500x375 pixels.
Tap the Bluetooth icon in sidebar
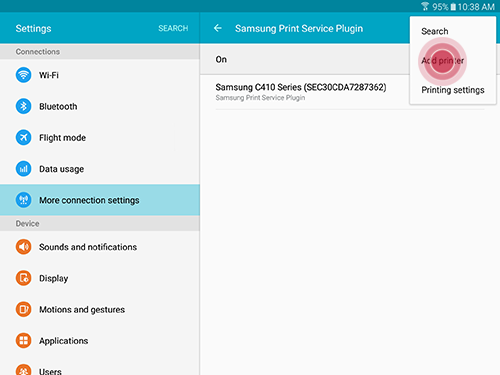(23, 106)
